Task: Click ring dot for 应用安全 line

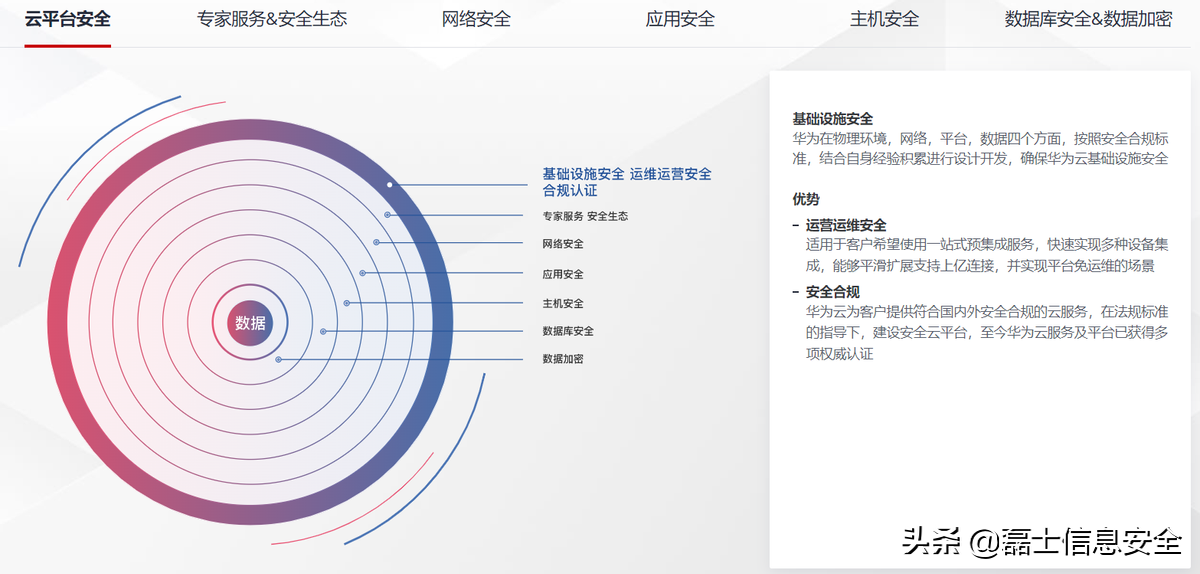Action: [x=362, y=273]
